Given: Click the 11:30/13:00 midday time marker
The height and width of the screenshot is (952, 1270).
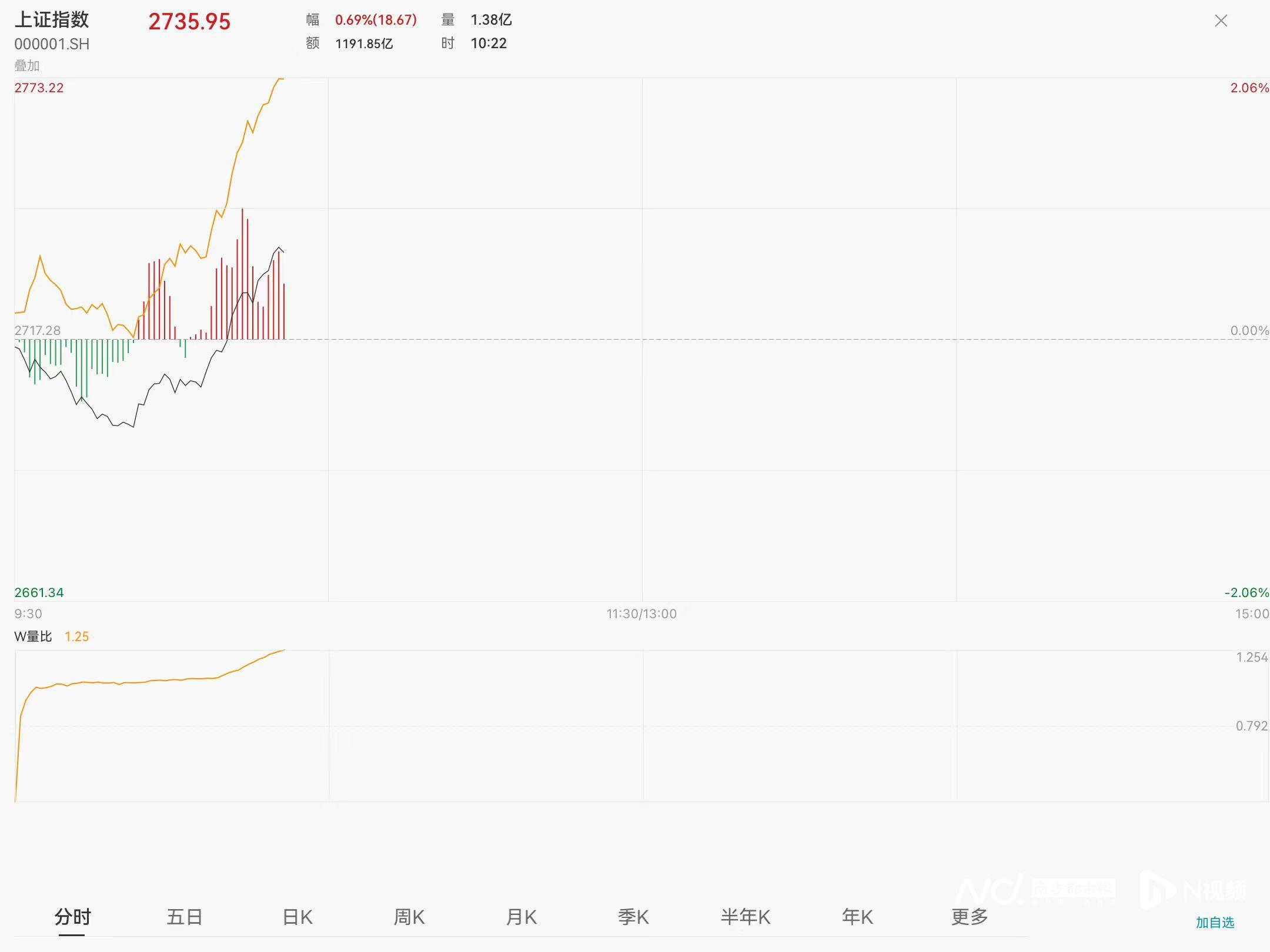Looking at the screenshot, I should pyautogui.click(x=641, y=614).
